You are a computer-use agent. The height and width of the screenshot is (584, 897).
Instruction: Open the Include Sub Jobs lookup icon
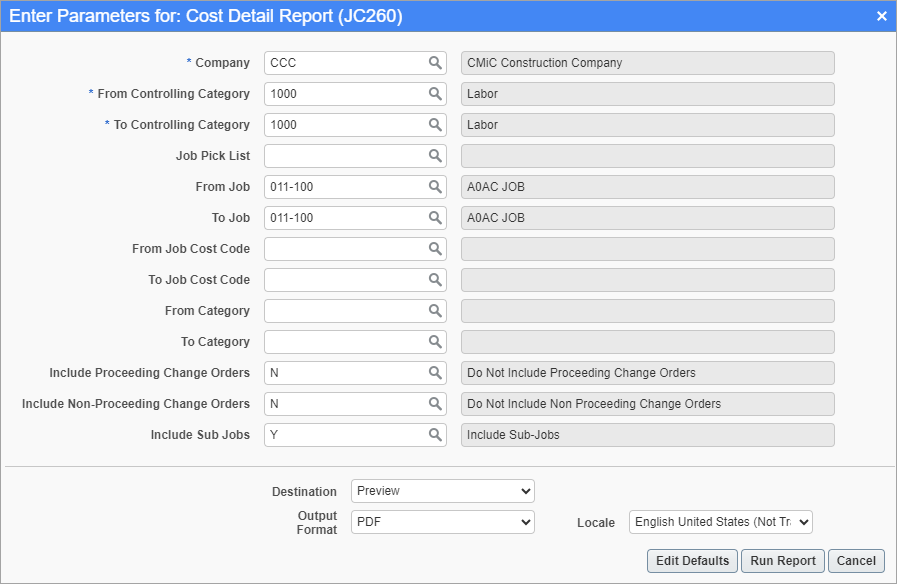click(x=435, y=435)
